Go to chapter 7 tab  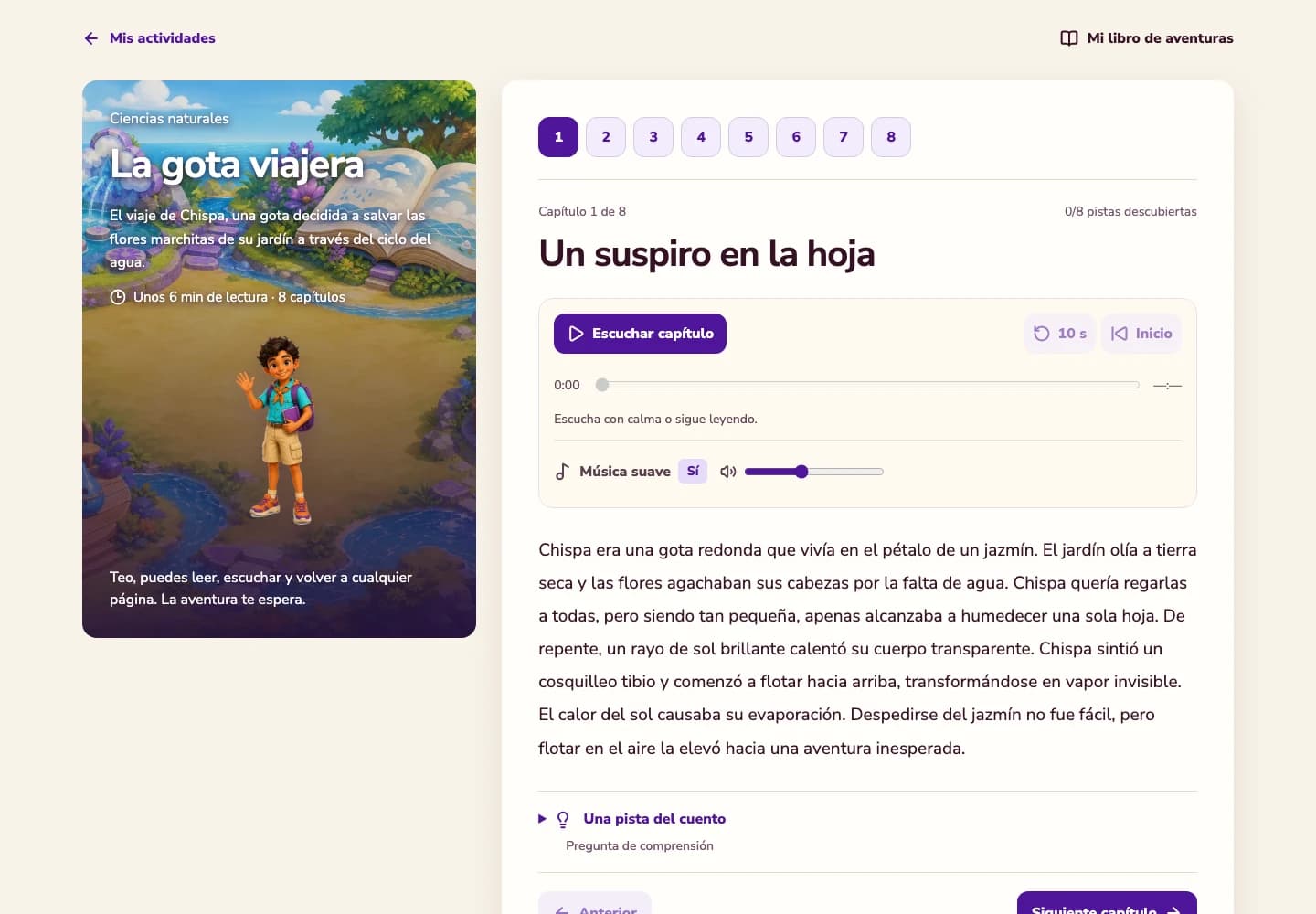(x=844, y=137)
